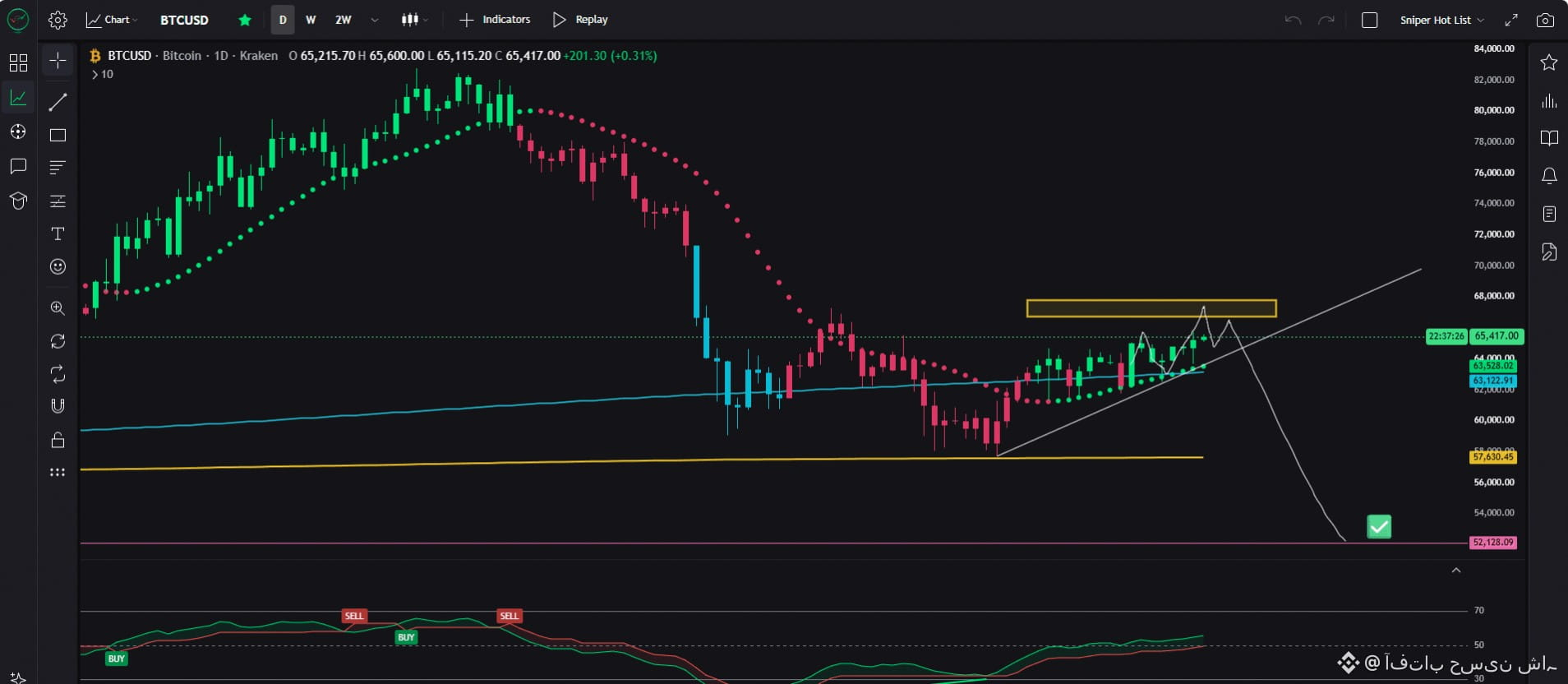Activate the zoom in magnifier tool
This screenshot has width=1568, height=684.
[x=58, y=308]
